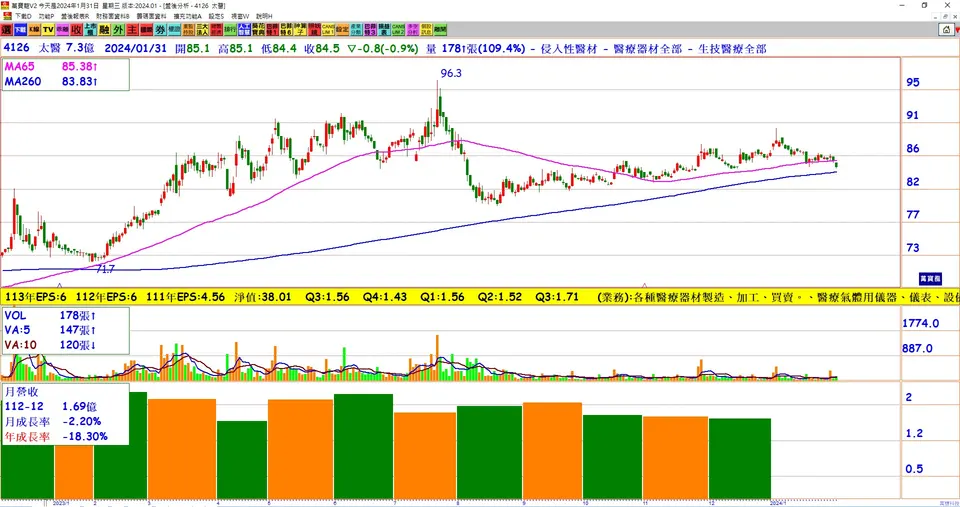
Task: Click the rightmost green monthly revenue bar
Action: click(x=740, y=459)
